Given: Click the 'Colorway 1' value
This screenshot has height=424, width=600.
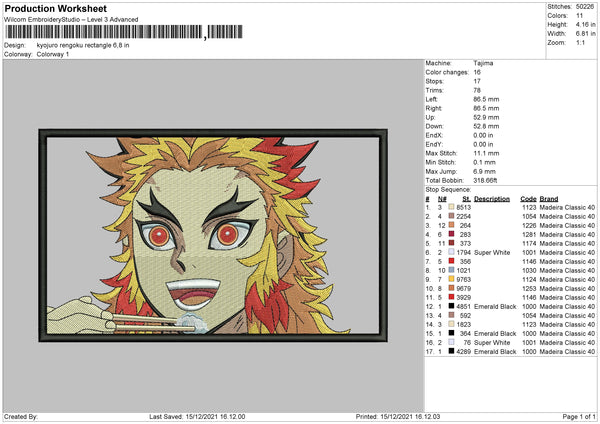Looking at the screenshot, I should click(x=53, y=54).
